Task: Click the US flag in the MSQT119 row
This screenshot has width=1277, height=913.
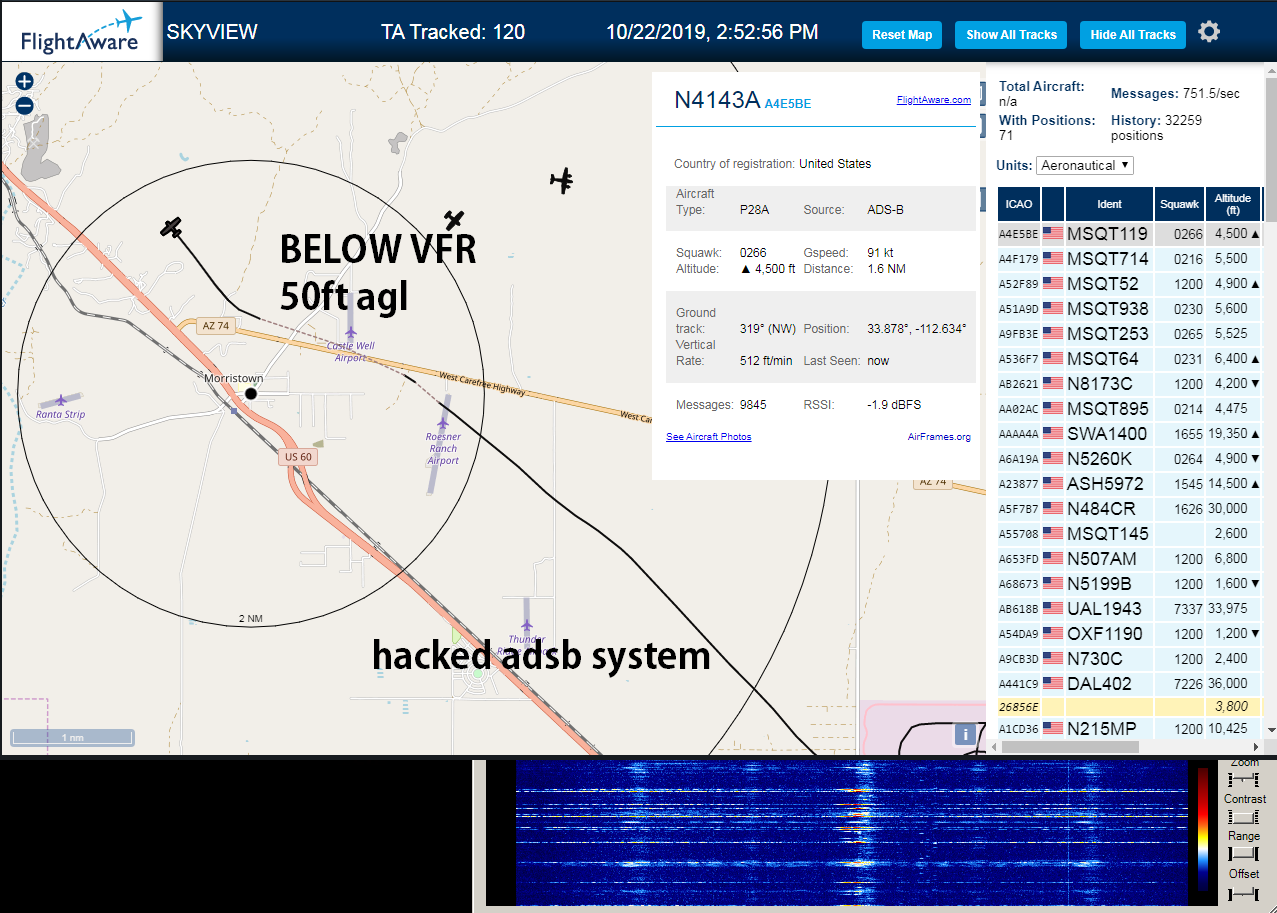Action: pos(1052,234)
